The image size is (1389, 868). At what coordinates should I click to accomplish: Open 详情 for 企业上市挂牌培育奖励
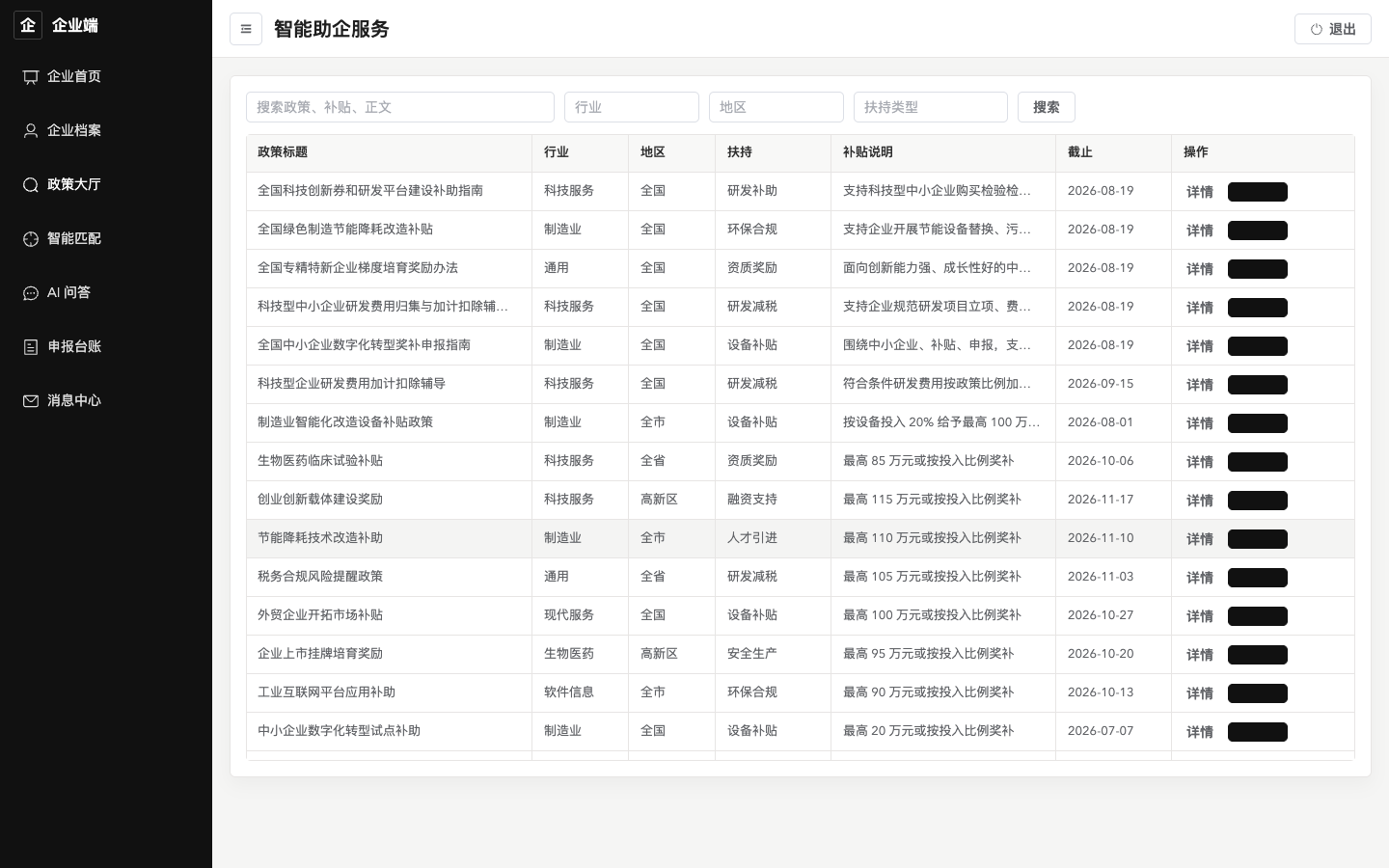[x=1200, y=655]
